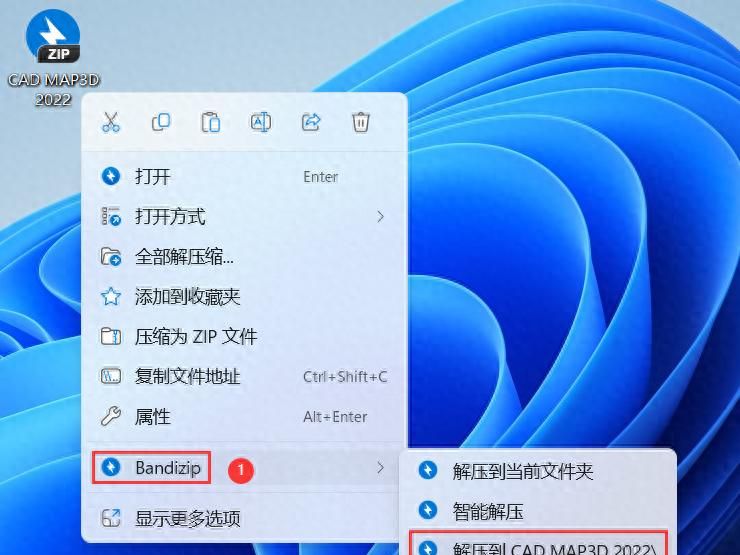
Task: Open 属性 from the context menu
Action: click(244, 417)
